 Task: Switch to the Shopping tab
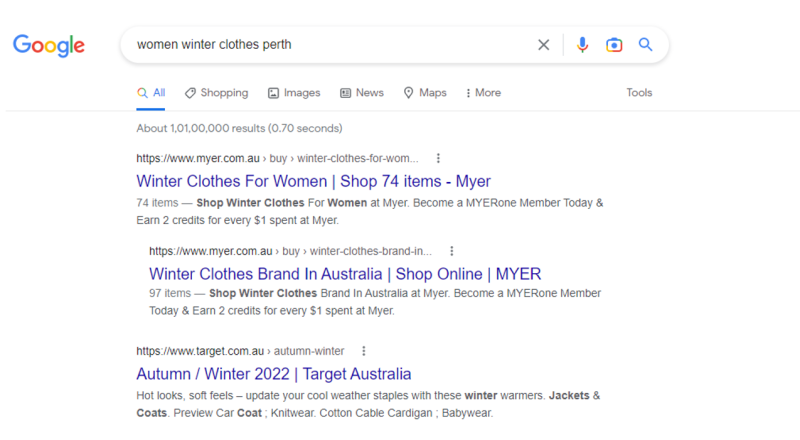point(216,93)
